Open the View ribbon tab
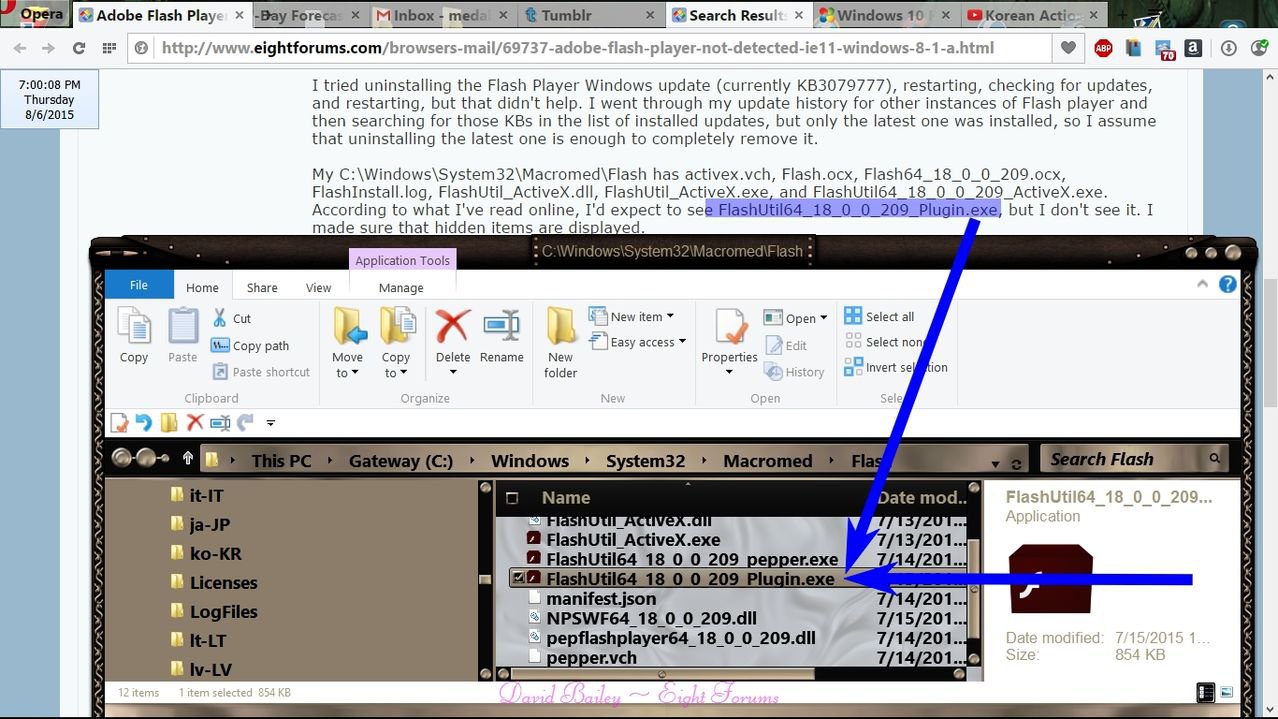Image resolution: width=1278 pixels, height=719 pixels. tap(318, 287)
